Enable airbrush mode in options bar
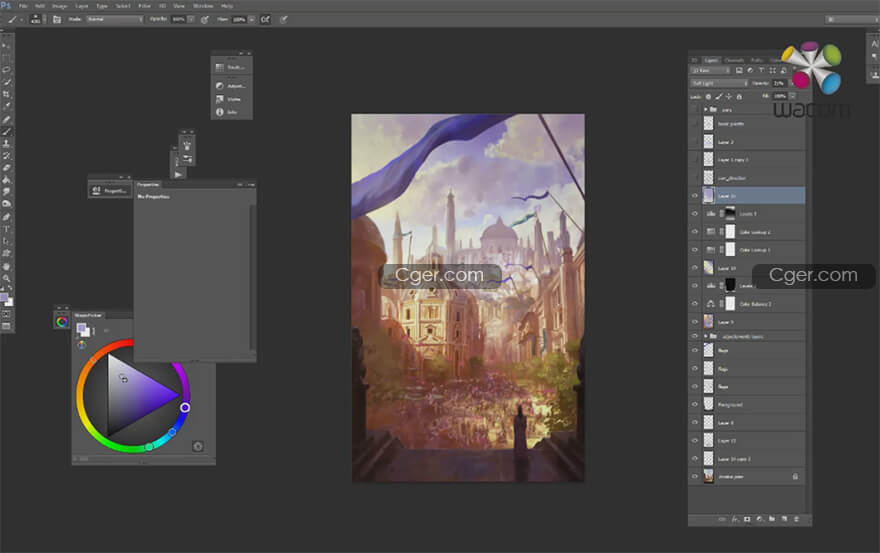Image resolution: width=880 pixels, height=553 pixels. (265, 19)
